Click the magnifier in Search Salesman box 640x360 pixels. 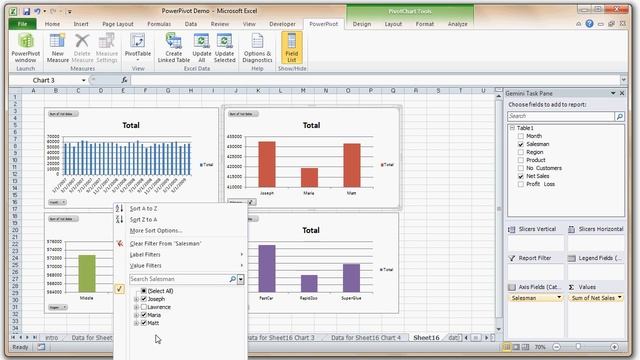[x=233, y=279]
